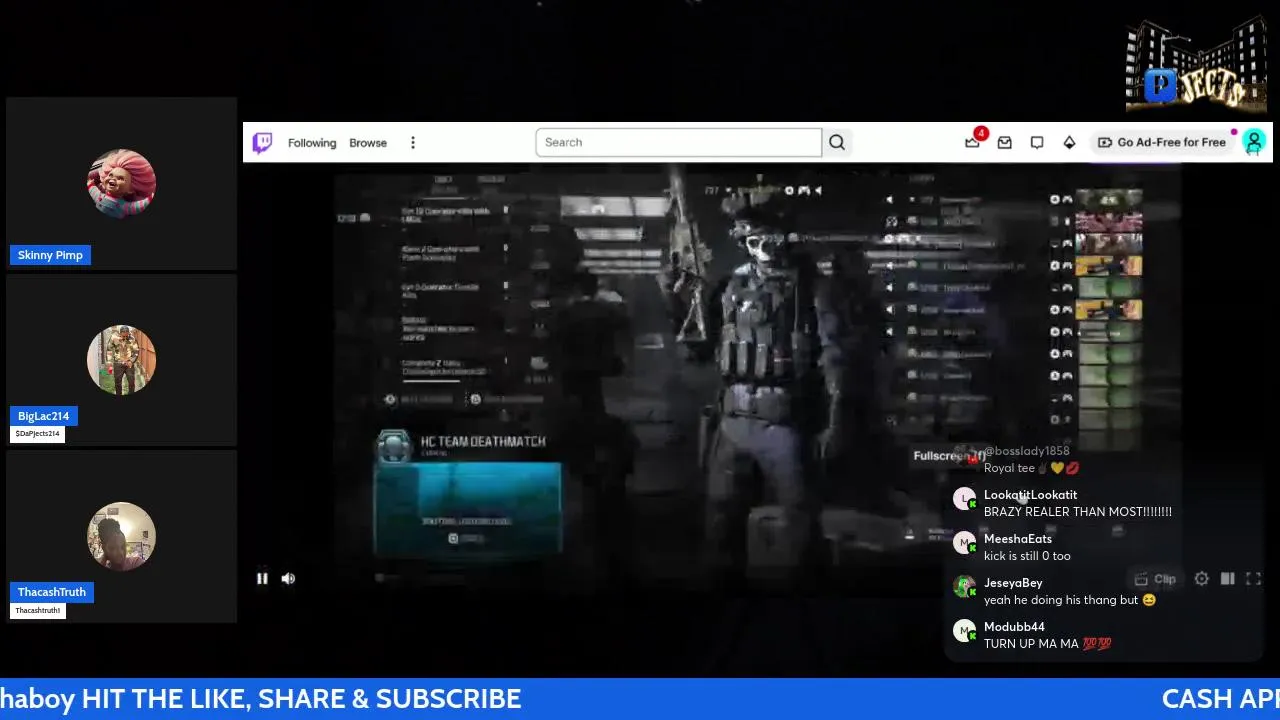Click the Twitch logo home icon
The width and height of the screenshot is (1280, 720).
click(262, 142)
